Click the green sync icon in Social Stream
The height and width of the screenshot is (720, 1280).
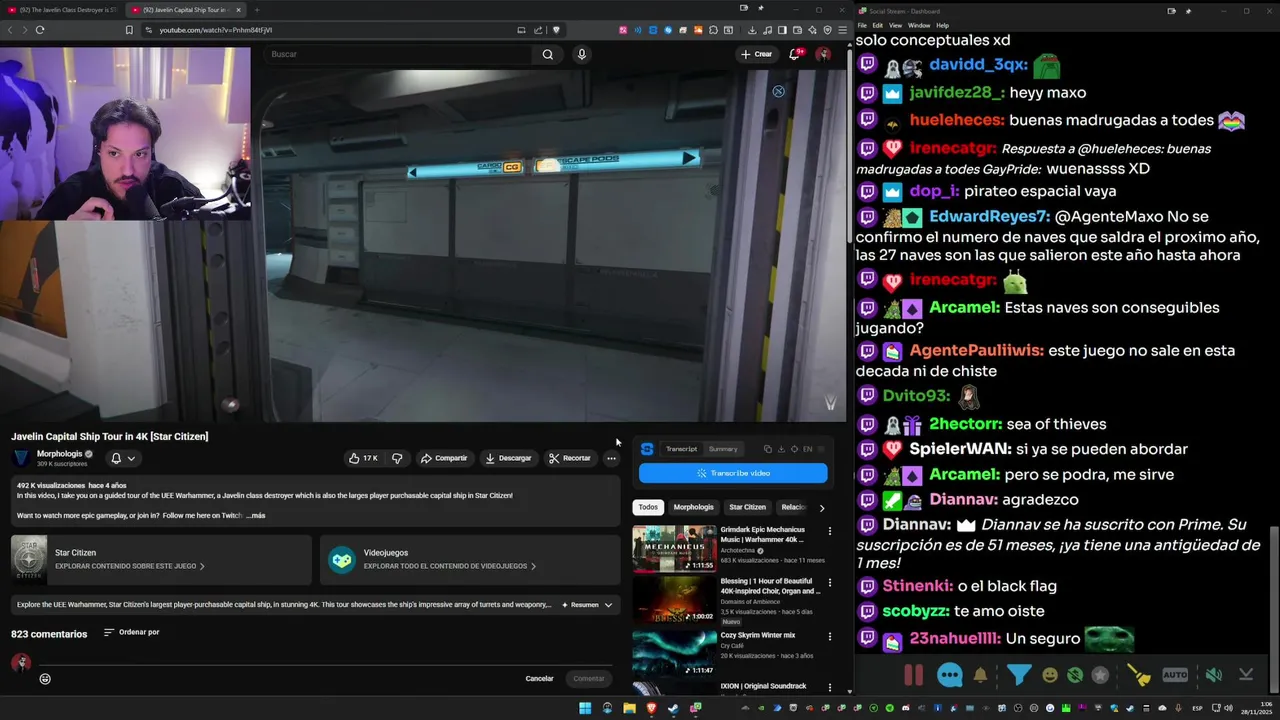pos(1075,675)
